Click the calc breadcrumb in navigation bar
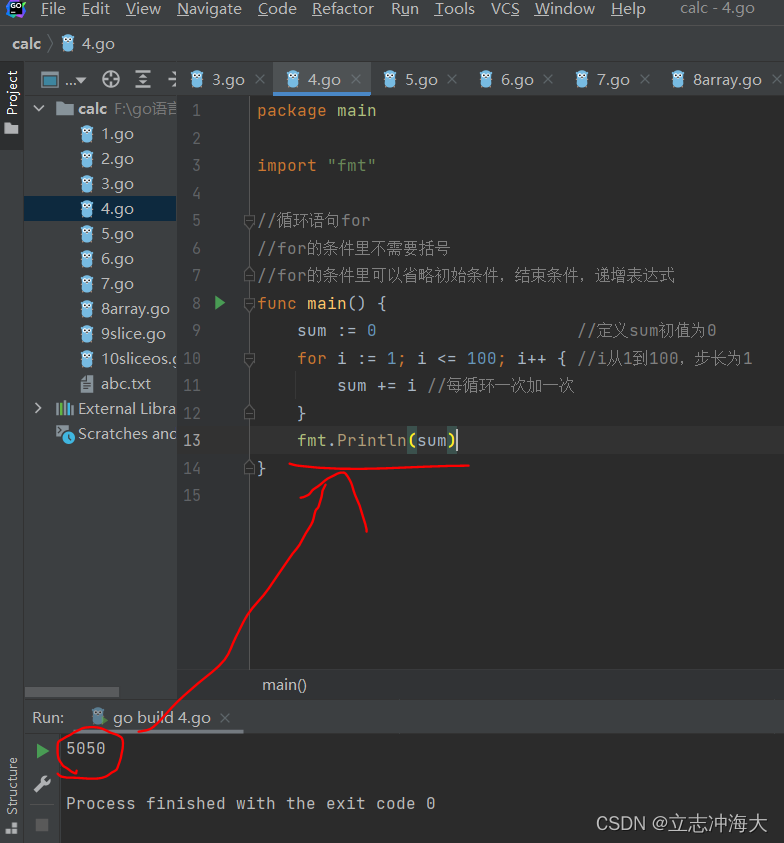This screenshot has width=784, height=843. click(x=26, y=44)
